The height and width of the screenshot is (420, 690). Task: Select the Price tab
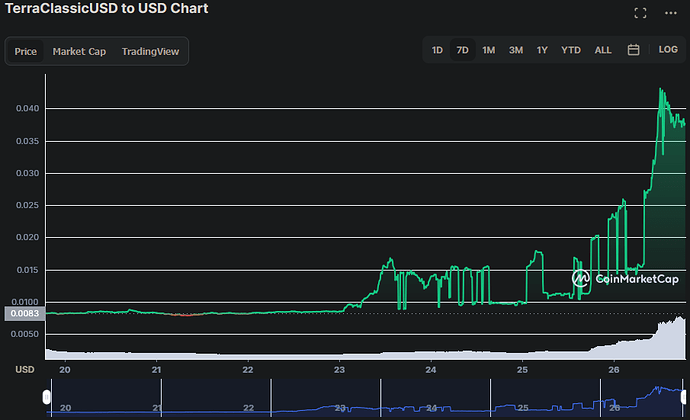pos(26,51)
